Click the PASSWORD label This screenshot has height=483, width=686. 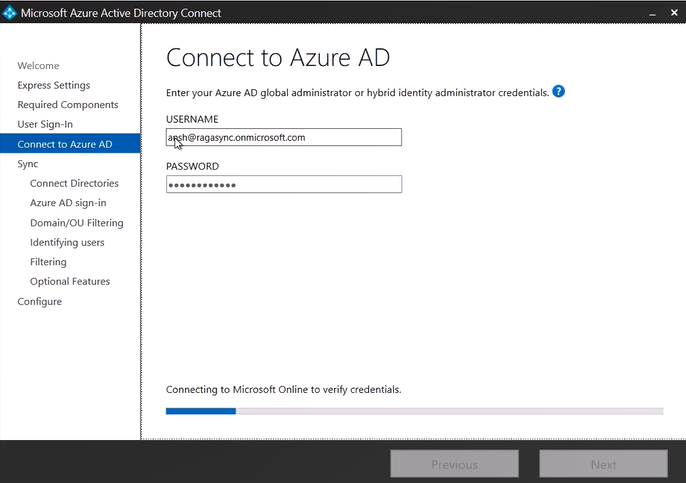[x=192, y=166]
